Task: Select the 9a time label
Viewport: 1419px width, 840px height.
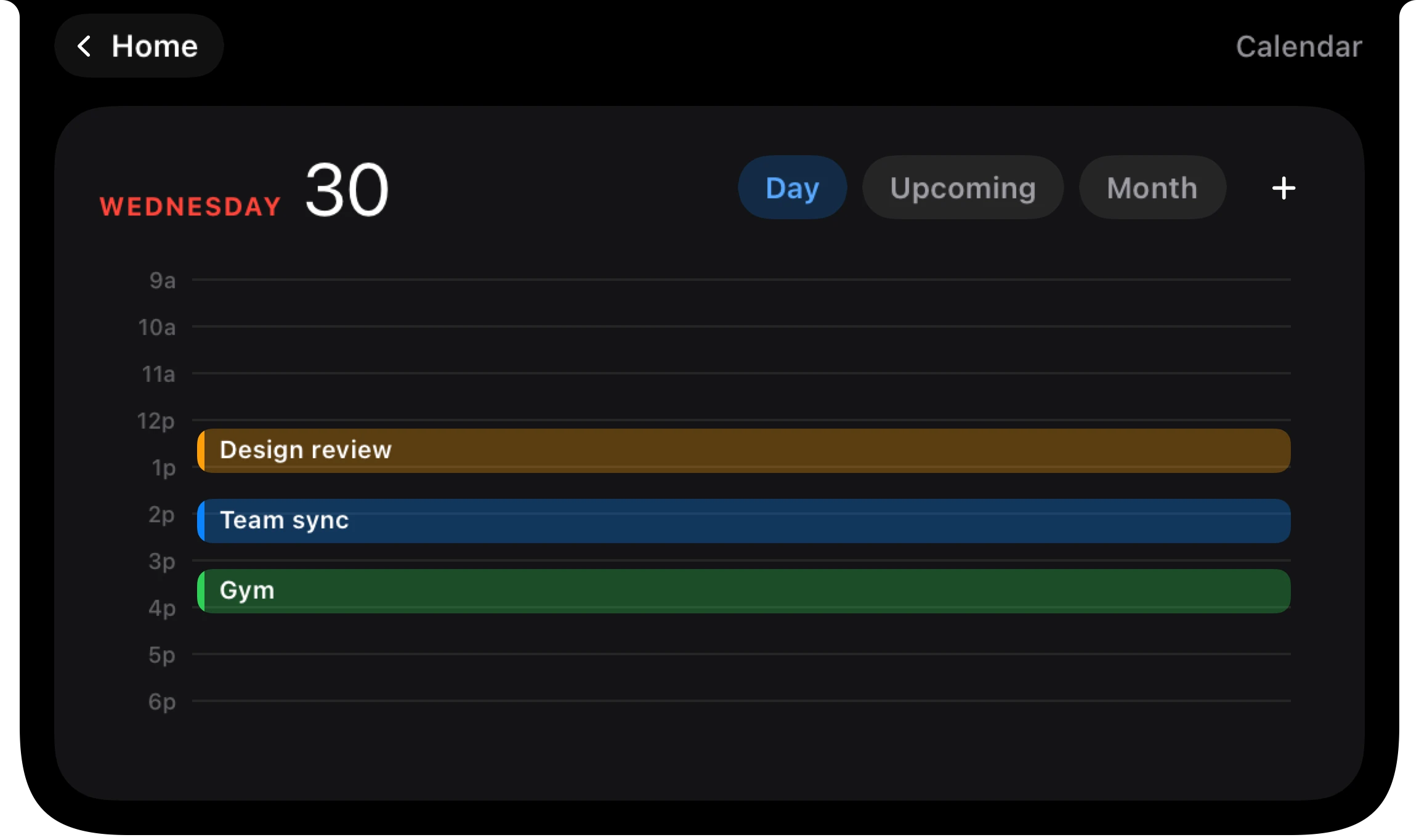Action: [x=163, y=281]
